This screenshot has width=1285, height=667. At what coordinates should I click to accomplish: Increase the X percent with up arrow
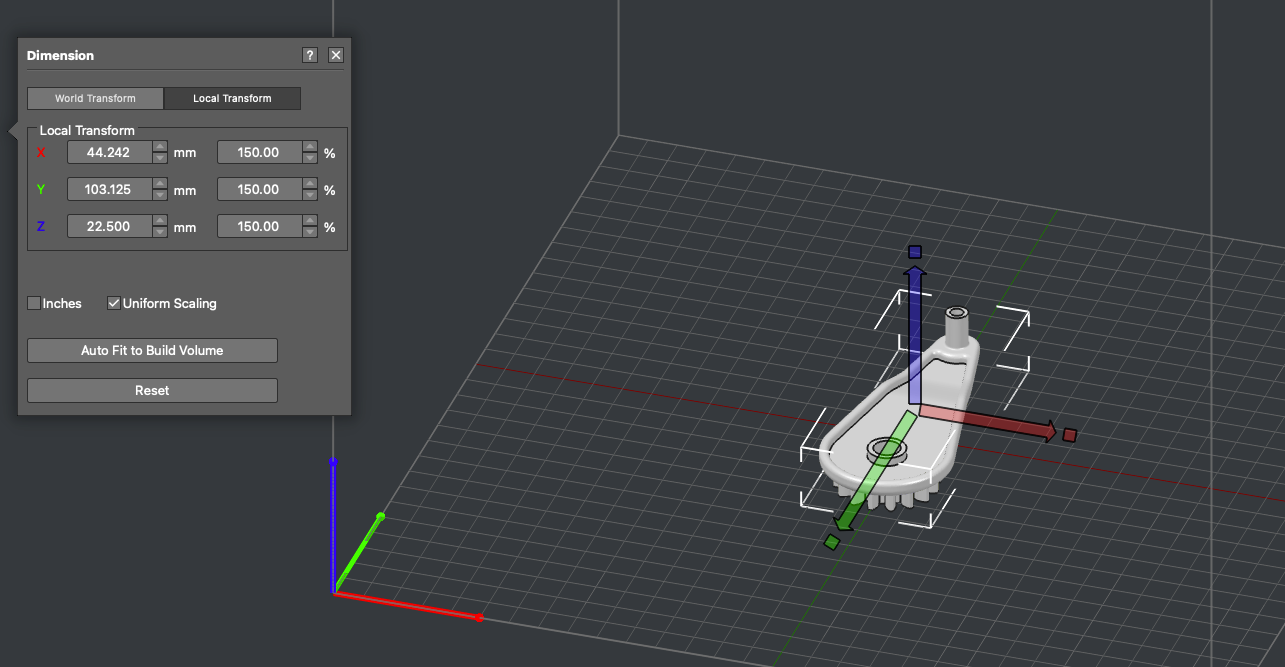(310, 147)
